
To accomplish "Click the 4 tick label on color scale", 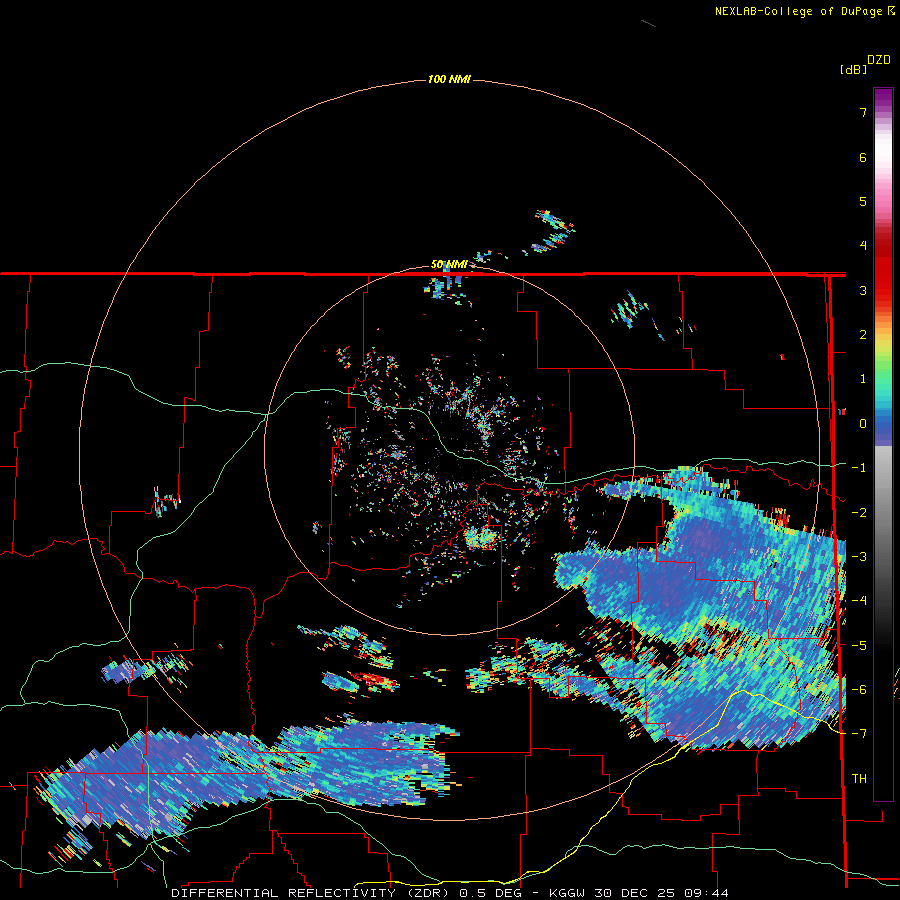I will (863, 246).
